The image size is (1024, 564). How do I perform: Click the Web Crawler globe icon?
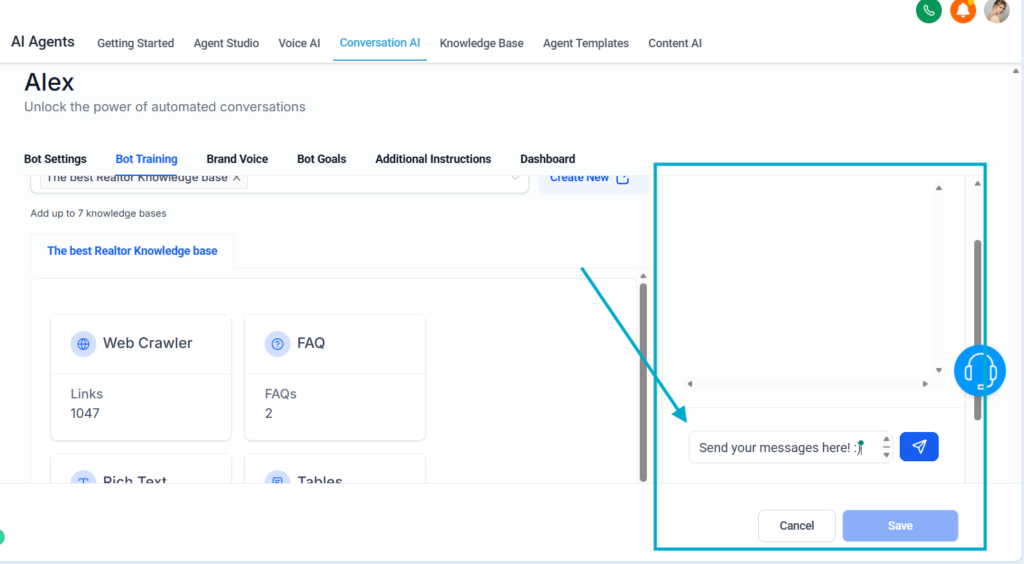point(83,343)
